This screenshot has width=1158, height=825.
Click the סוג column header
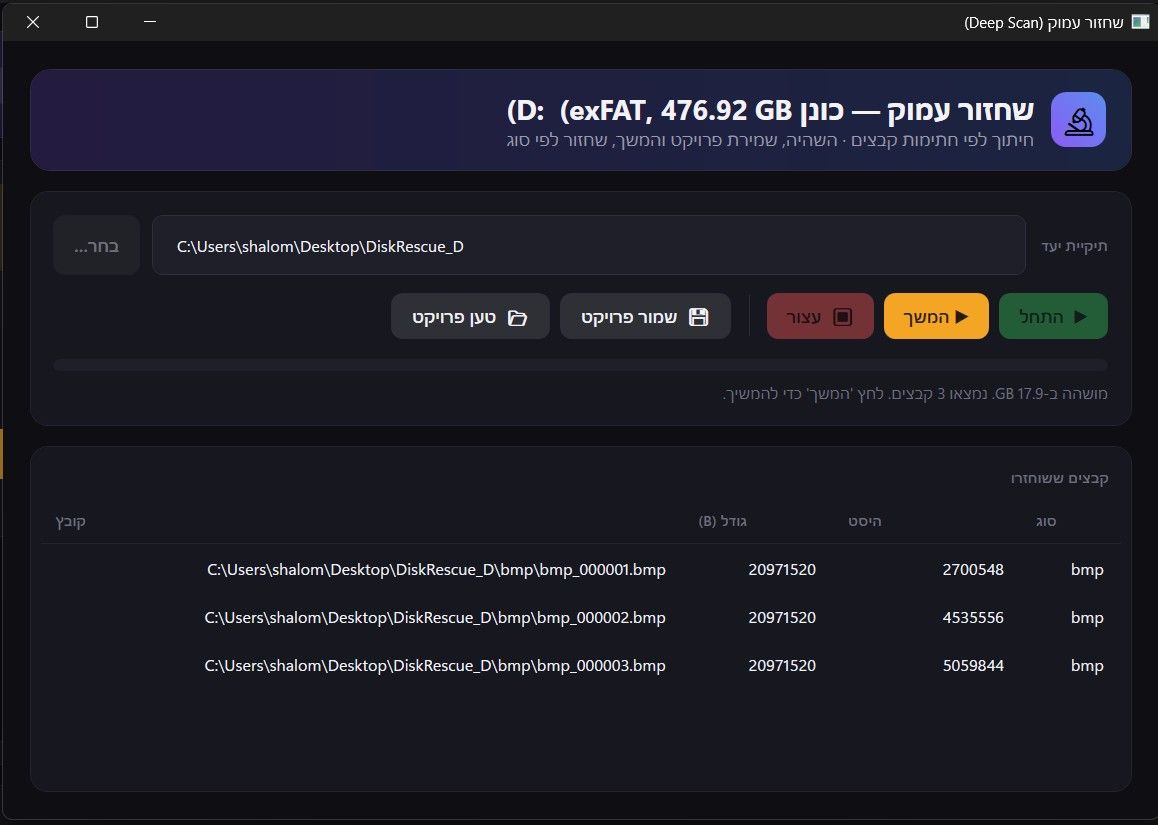click(x=1046, y=521)
